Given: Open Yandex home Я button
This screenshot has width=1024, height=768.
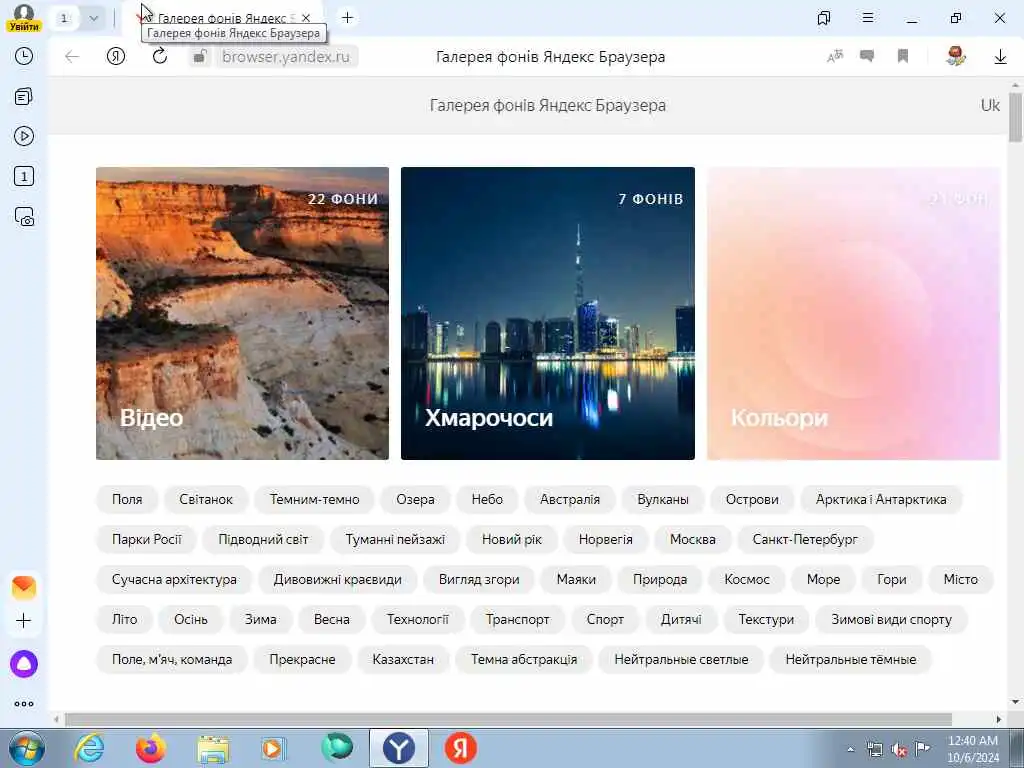Looking at the screenshot, I should pyautogui.click(x=116, y=57).
